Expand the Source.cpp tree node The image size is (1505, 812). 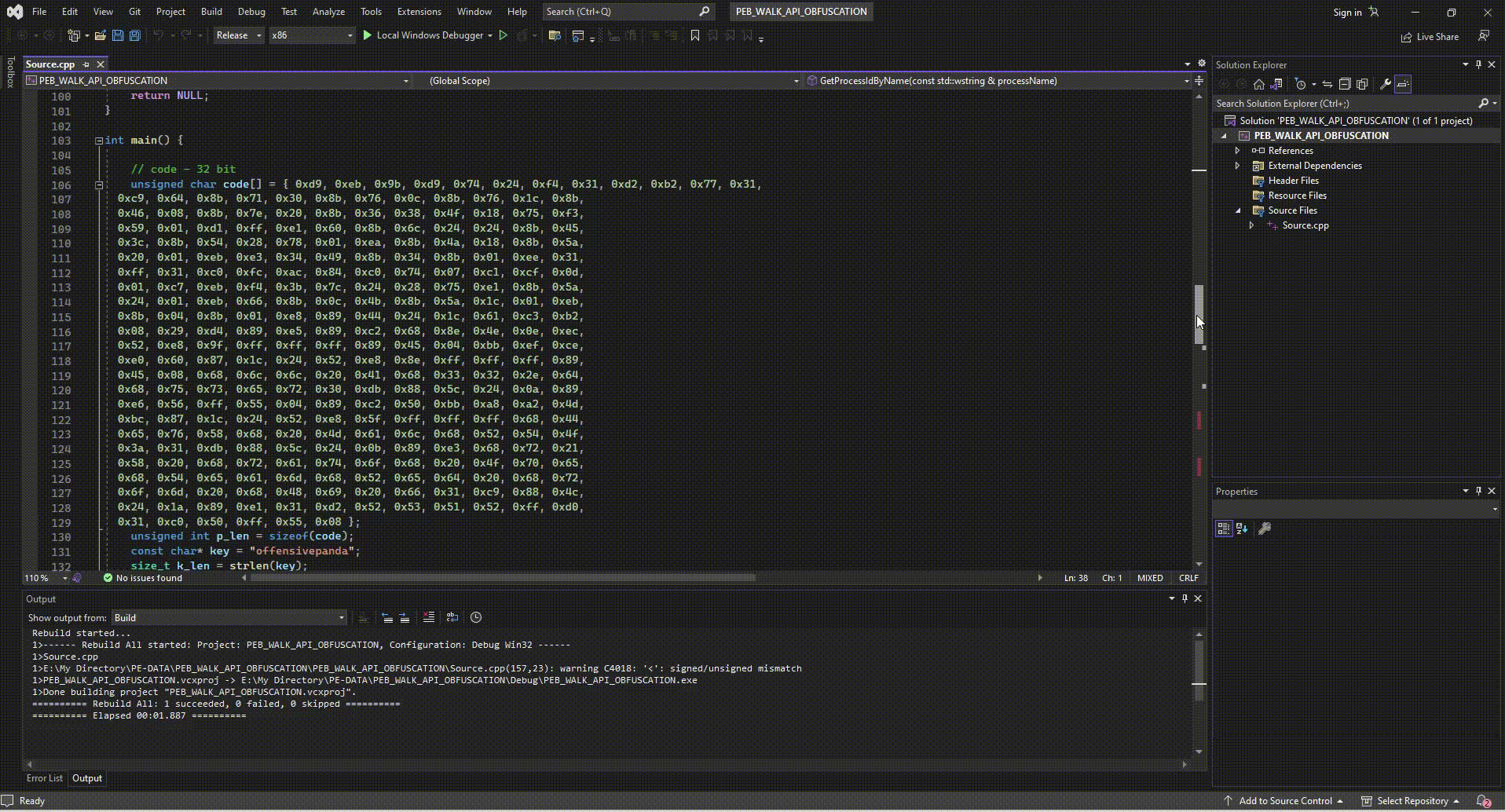coord(1252,225)
